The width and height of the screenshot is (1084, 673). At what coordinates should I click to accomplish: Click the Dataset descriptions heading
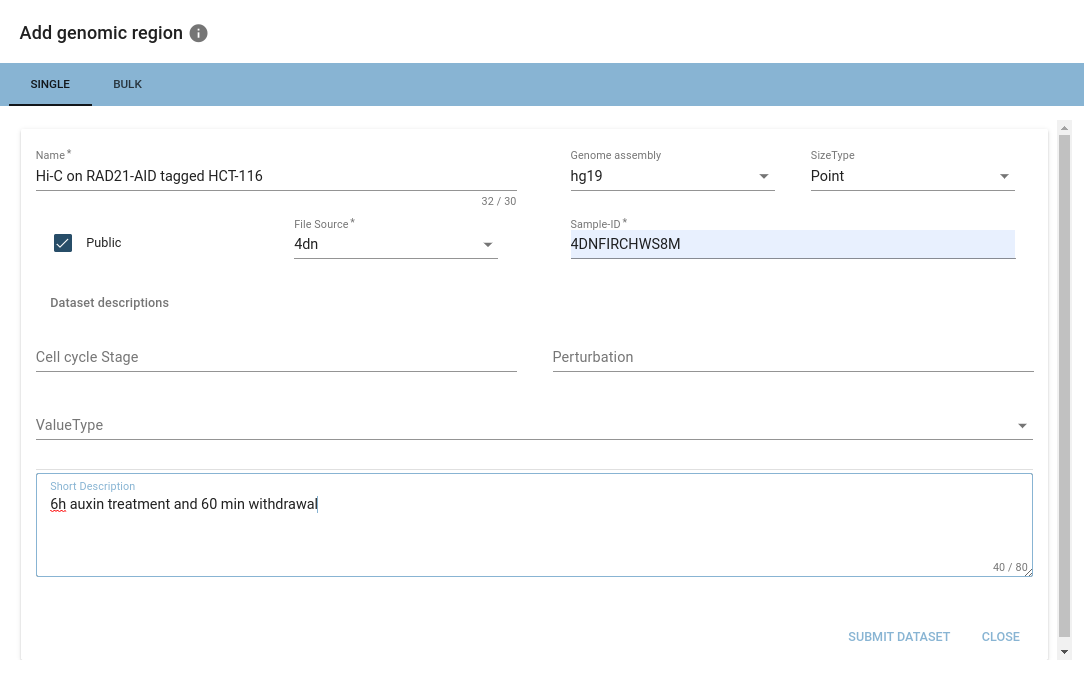(x=109, y=303)
